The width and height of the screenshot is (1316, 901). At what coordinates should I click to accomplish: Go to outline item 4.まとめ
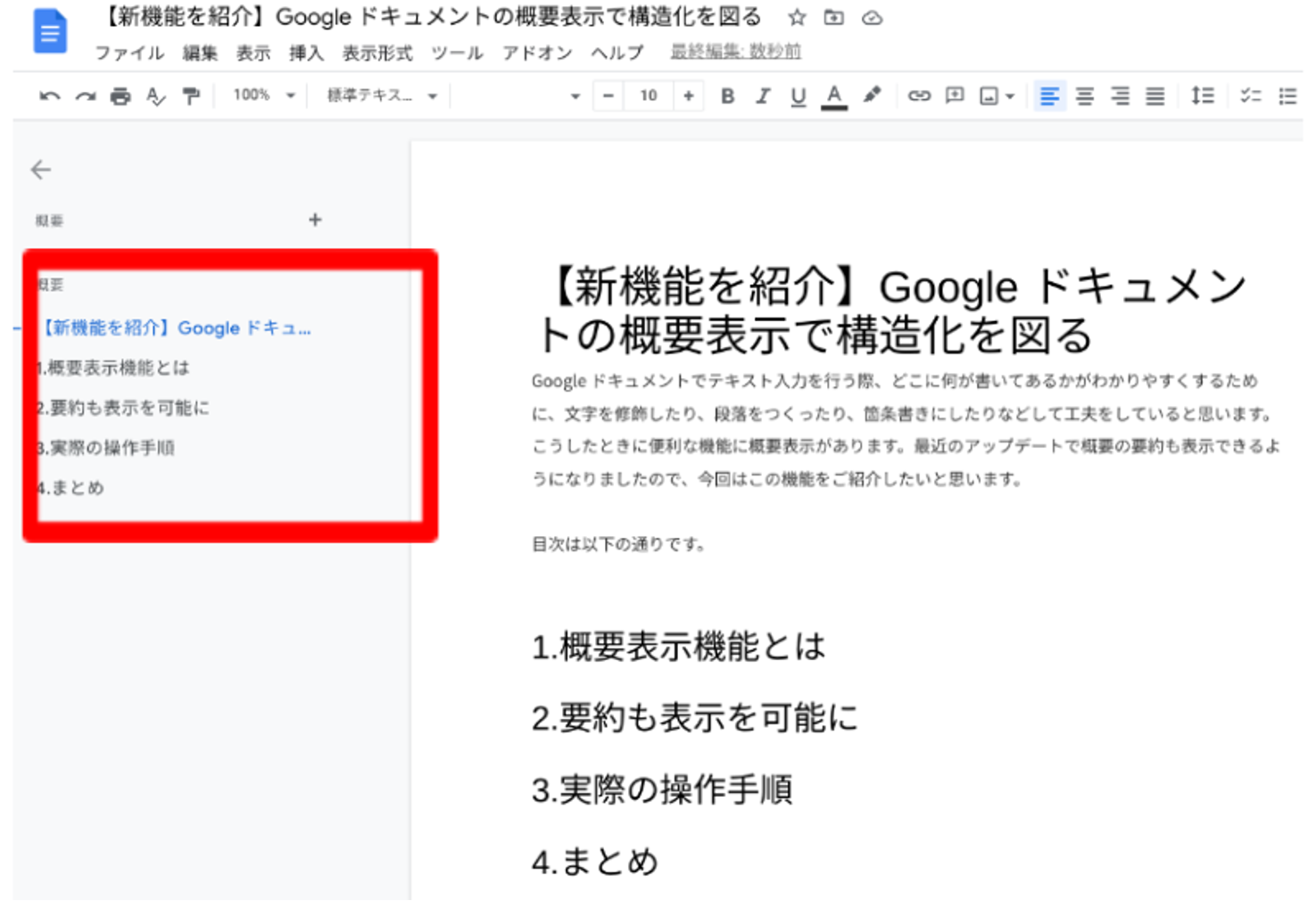click(x=71, y=488)
